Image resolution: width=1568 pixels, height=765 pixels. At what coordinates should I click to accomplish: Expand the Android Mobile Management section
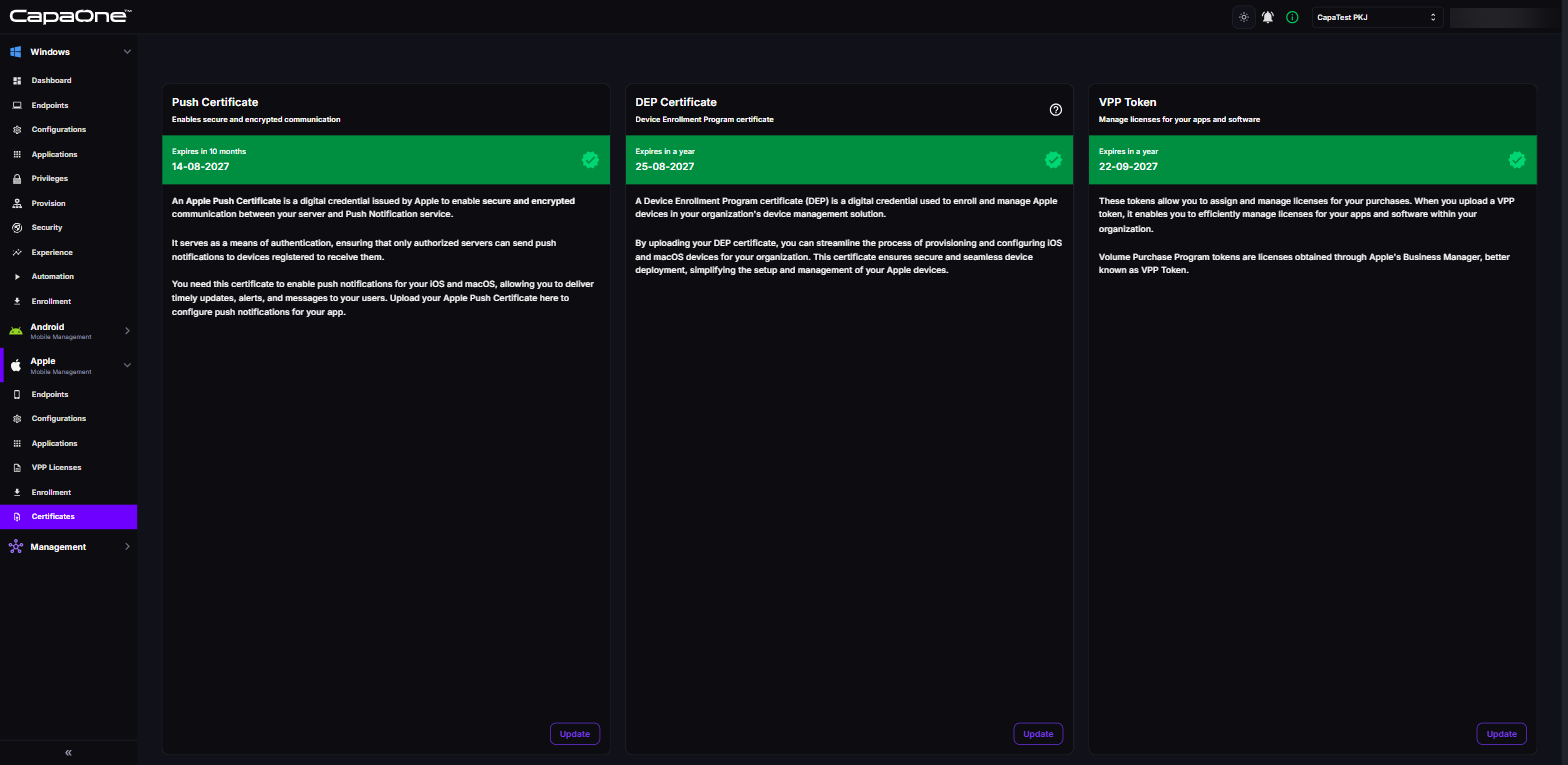point(69,330)
